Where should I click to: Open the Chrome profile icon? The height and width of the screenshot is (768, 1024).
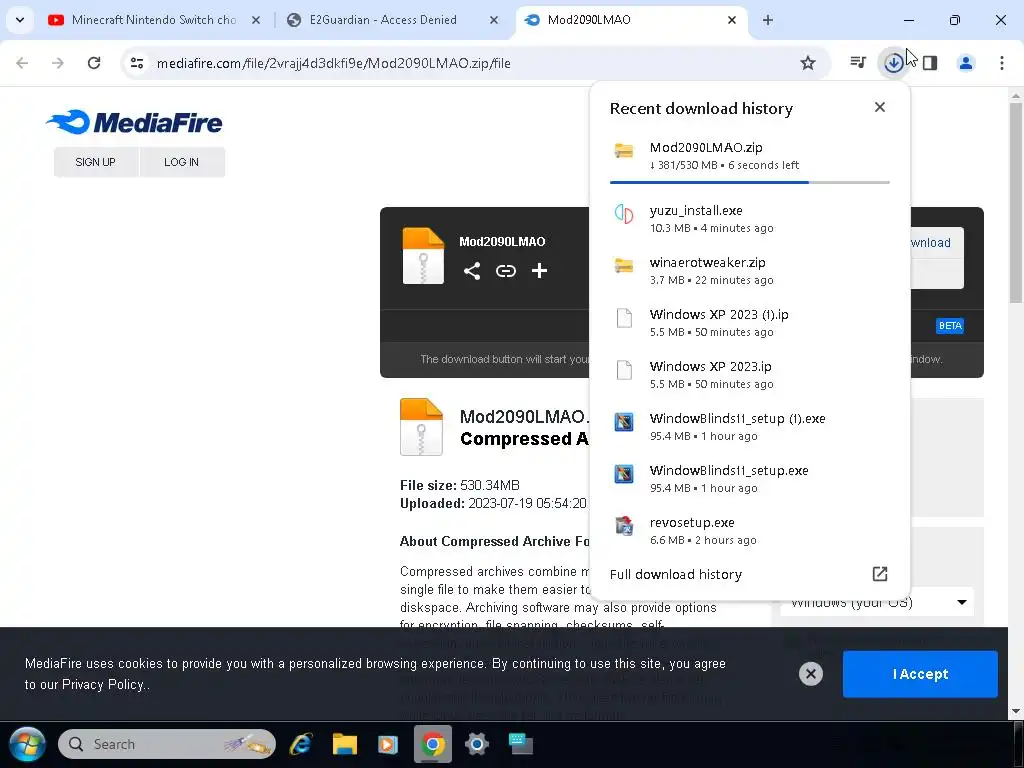[966, 63]
